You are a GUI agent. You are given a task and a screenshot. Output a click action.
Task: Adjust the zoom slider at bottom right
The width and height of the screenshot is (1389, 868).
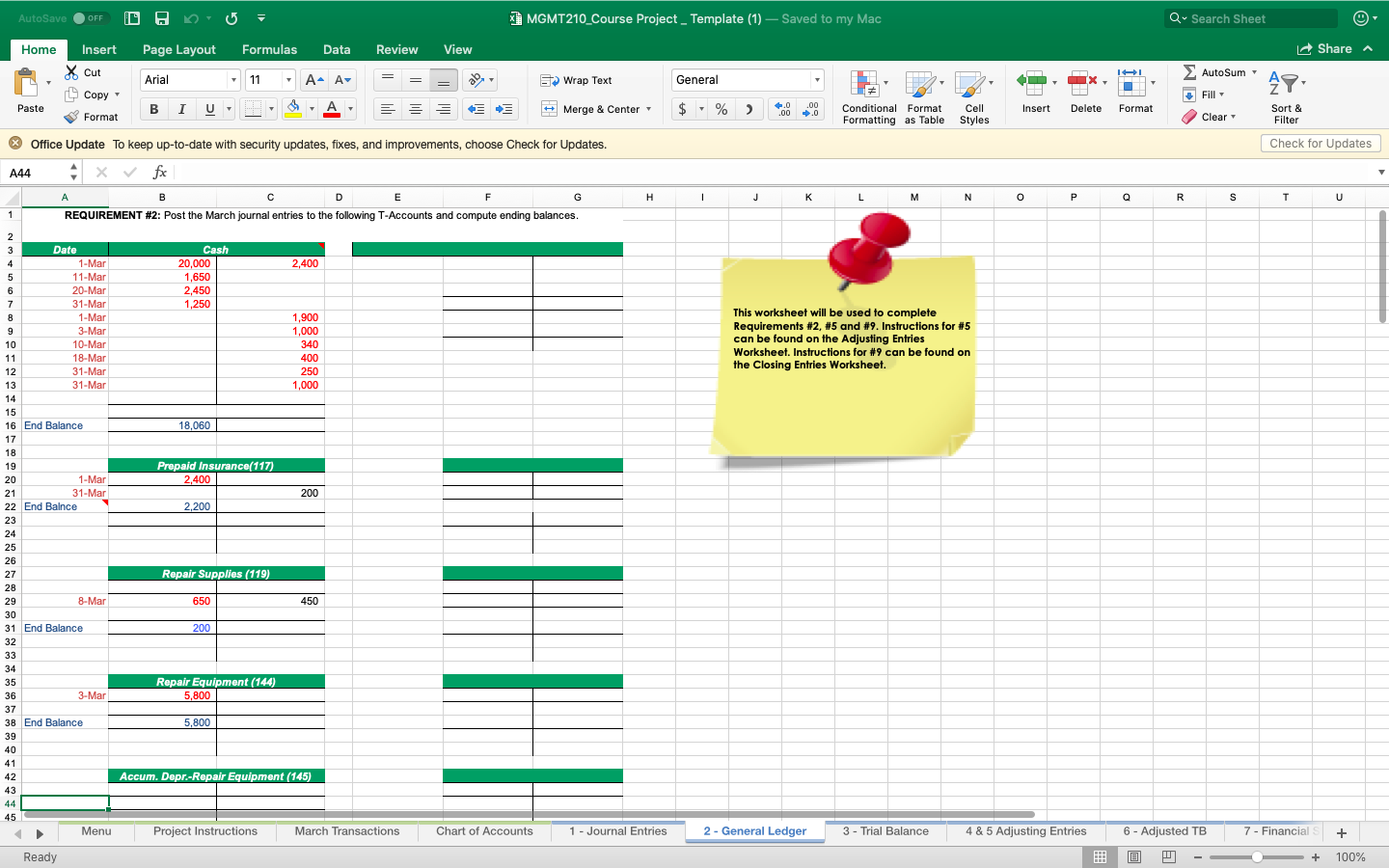tap(1259, 856)
